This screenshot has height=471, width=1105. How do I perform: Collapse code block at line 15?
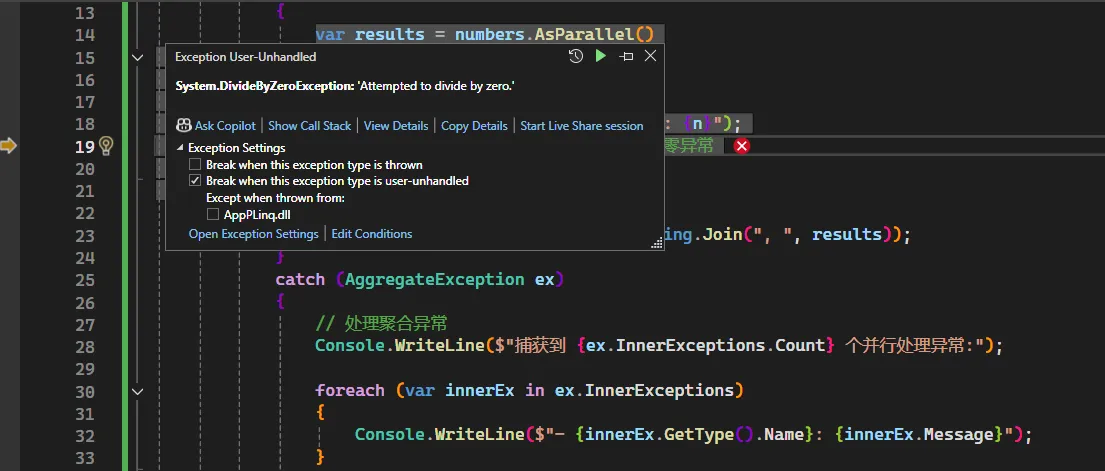coord(137,58)
